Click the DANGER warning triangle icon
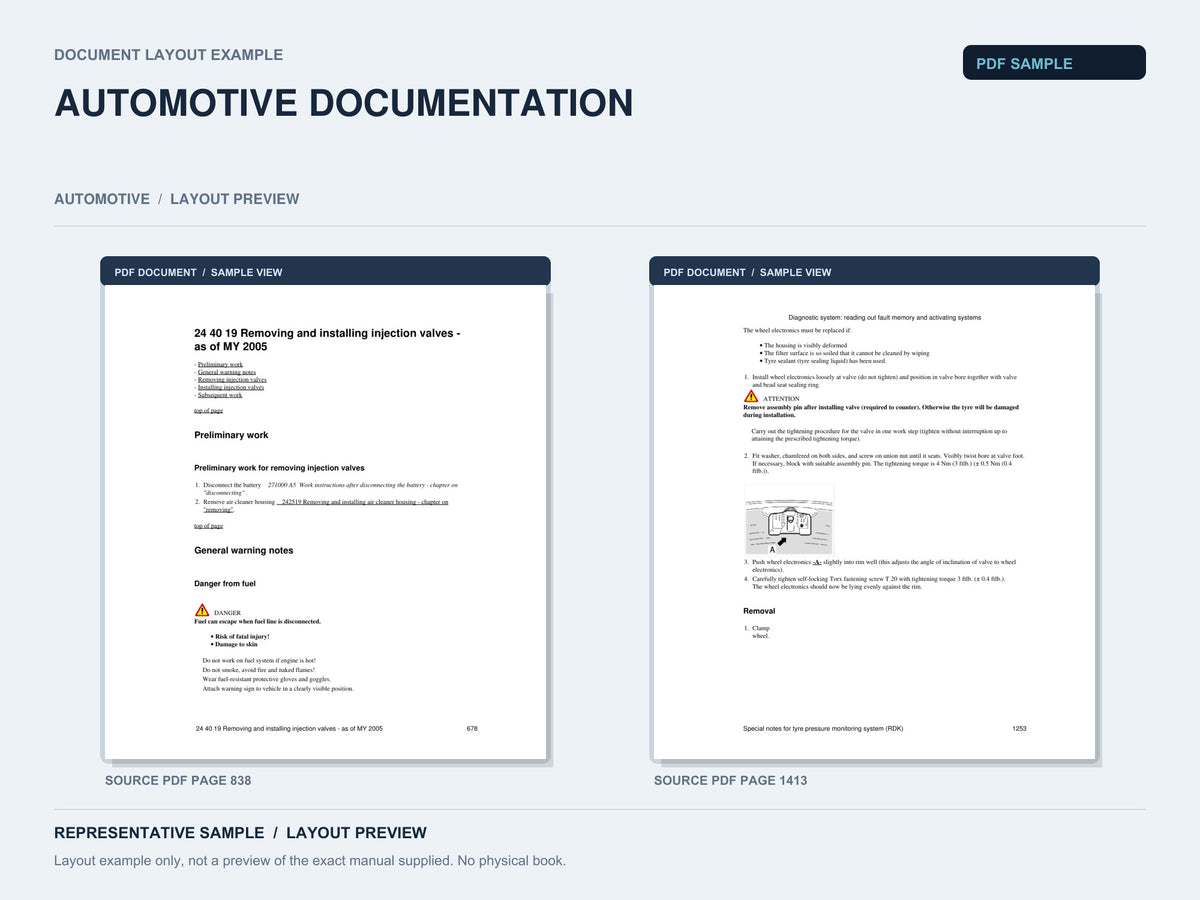This screenshot has width=1200, height=900. tap(202, 610)
